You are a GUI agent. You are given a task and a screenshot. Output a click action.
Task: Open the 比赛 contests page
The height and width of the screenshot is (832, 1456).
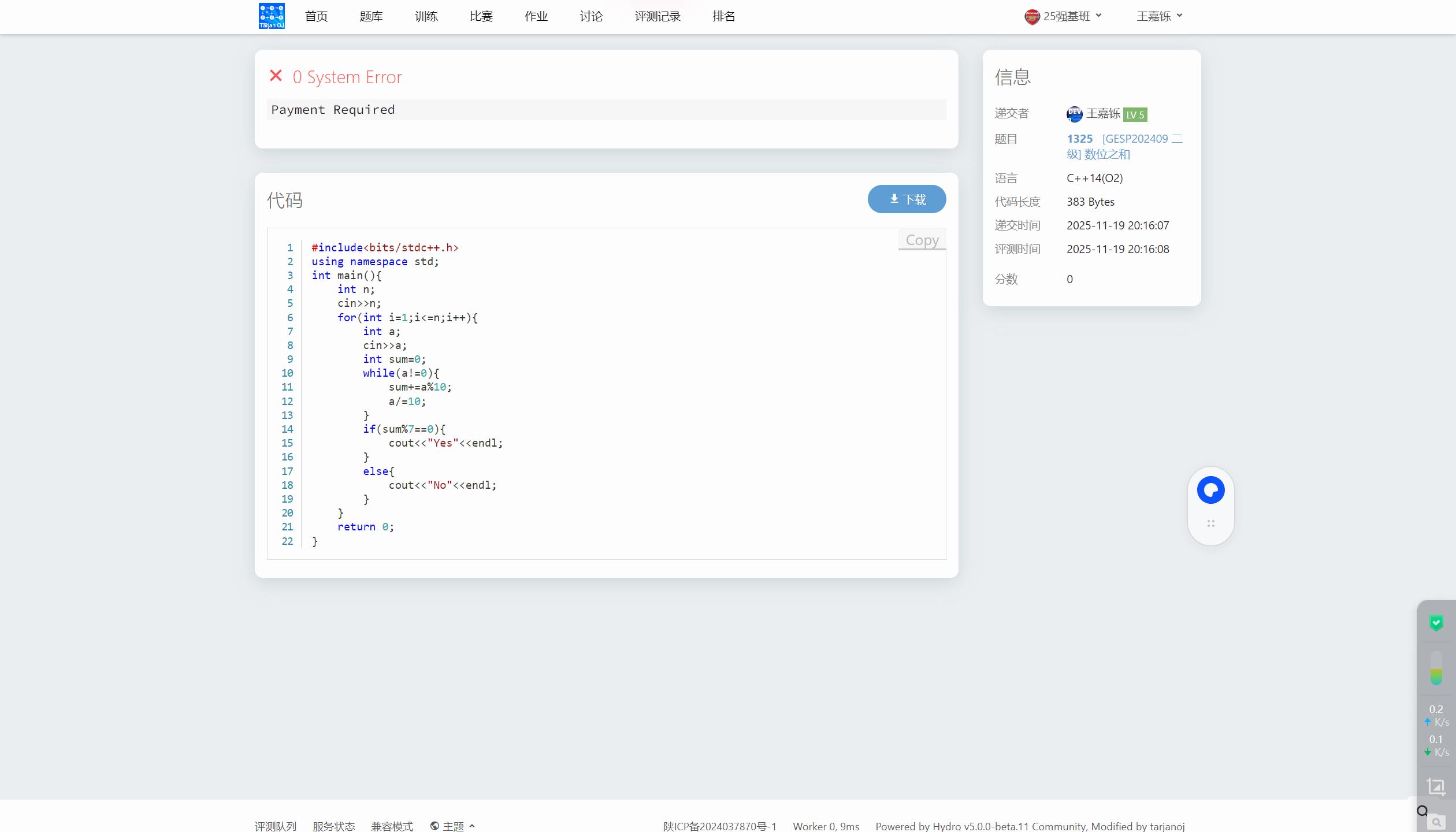click(481, 16)
